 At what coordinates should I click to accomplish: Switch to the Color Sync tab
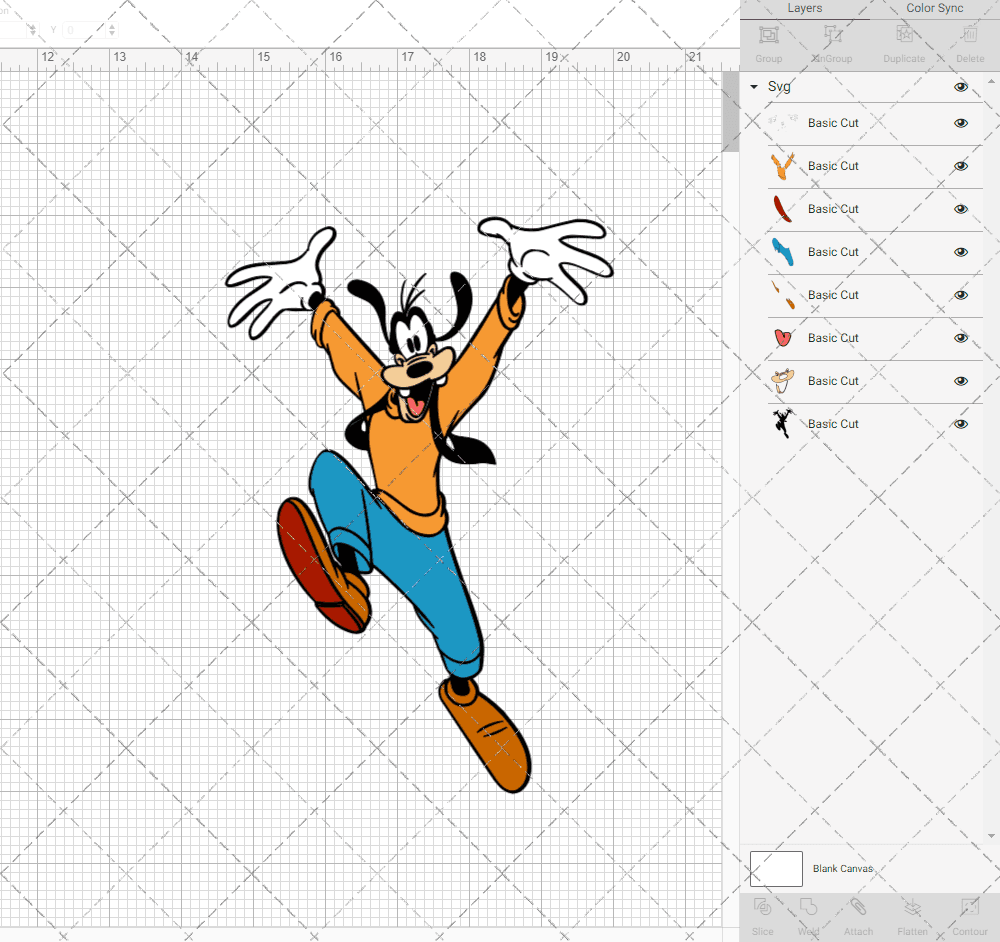click(935, 8)
